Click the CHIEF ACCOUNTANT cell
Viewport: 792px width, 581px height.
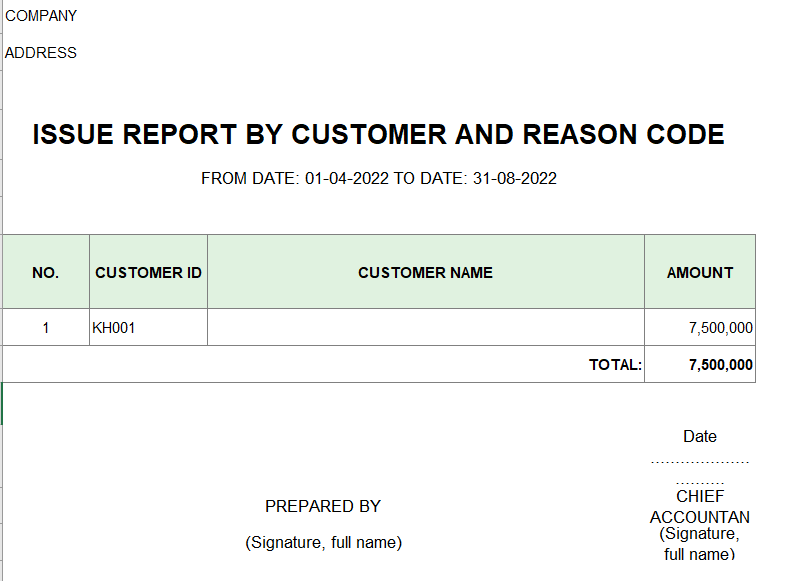click(x=699, y=506)
